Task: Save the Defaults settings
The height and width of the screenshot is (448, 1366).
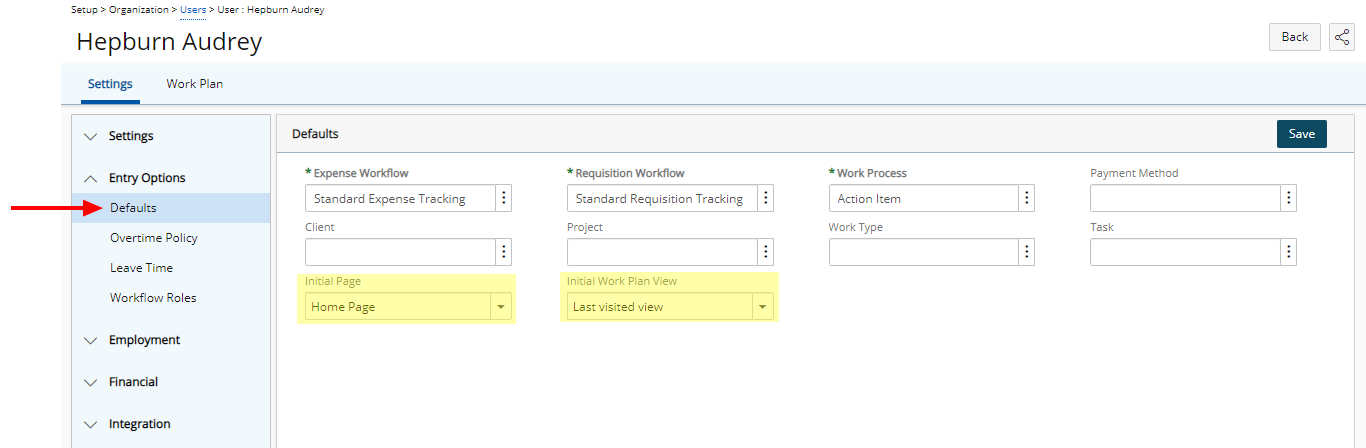Action: click(x=1302, y=134)
